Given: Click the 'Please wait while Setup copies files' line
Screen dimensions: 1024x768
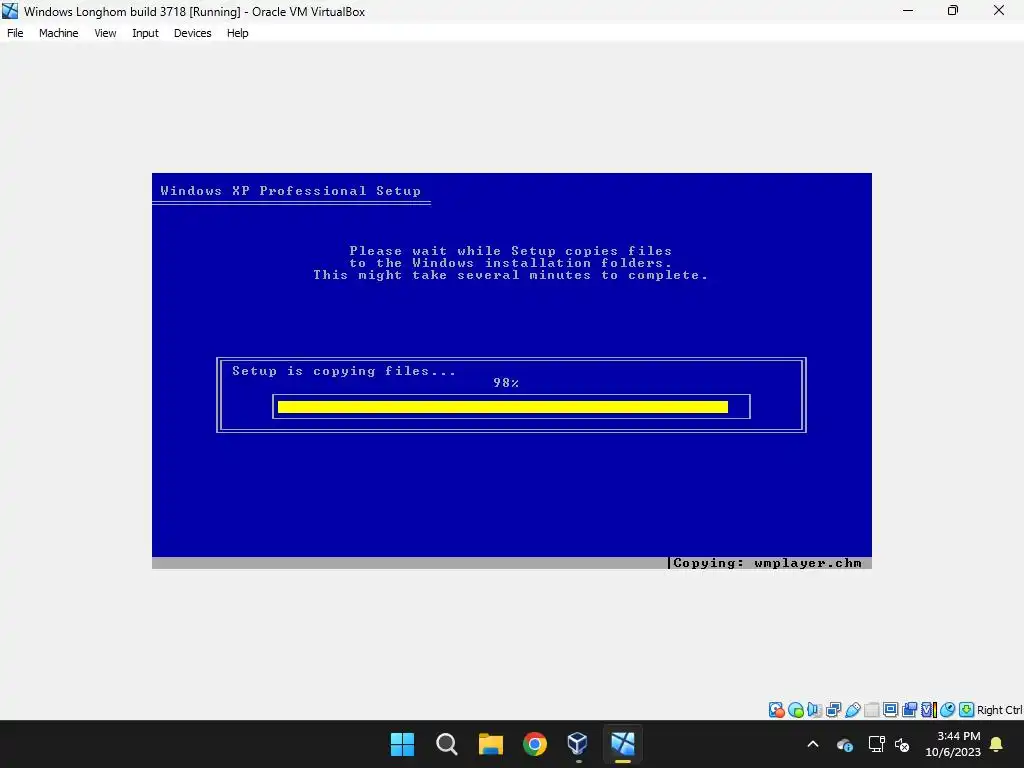Looking at the screenshot, I should pos(511,251).
